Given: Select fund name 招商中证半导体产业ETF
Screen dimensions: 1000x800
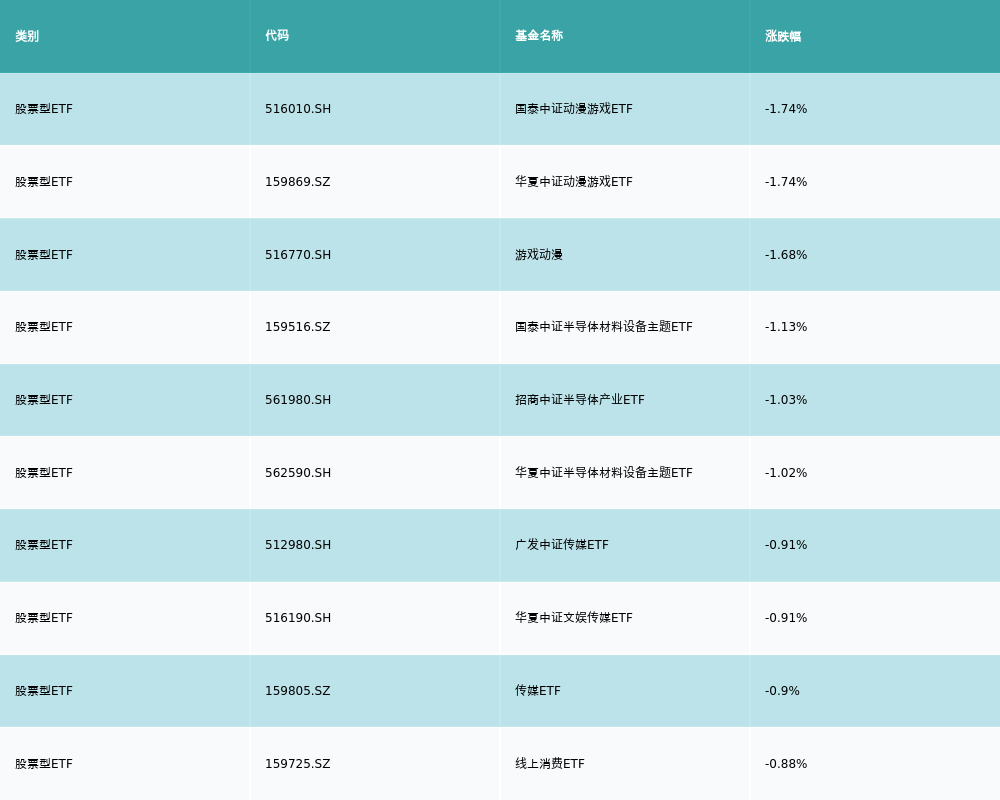Looking at the screenshot, I should (x=580, y=400).
